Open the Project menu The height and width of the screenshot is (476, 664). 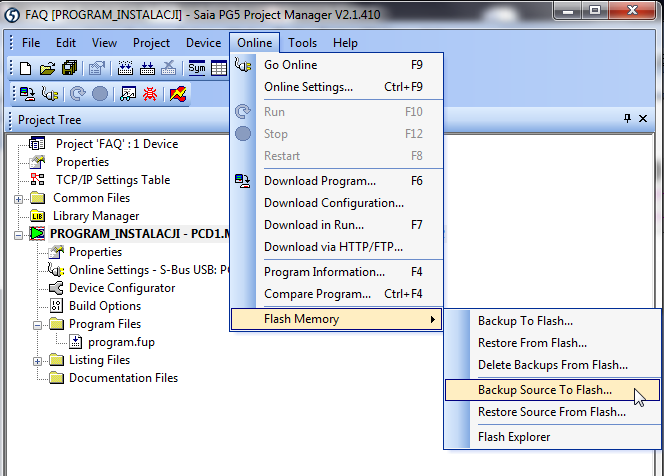[x=151, y=43]
